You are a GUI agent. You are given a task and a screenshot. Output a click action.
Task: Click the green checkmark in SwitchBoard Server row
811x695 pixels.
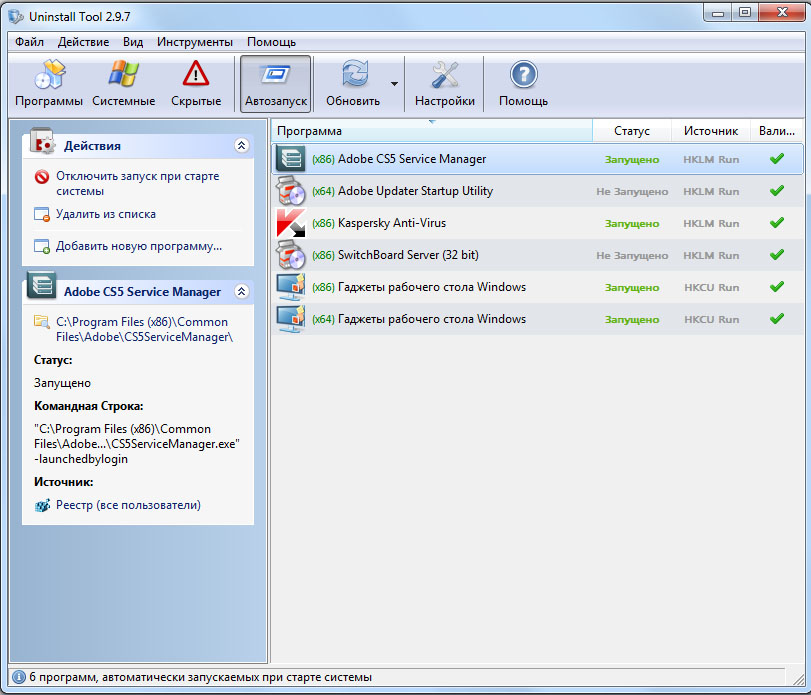point(776,254)
